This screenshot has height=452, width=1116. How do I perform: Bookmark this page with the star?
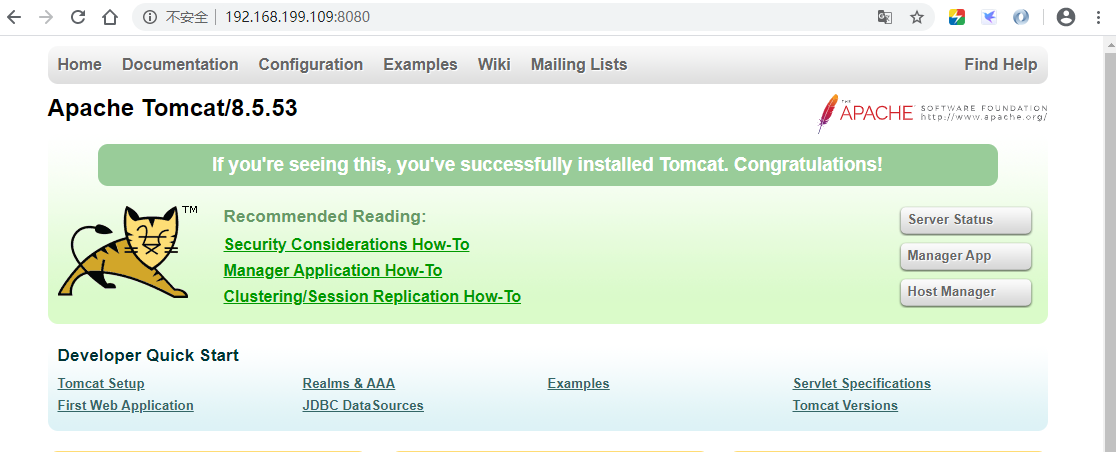click(x=916, y=17)
